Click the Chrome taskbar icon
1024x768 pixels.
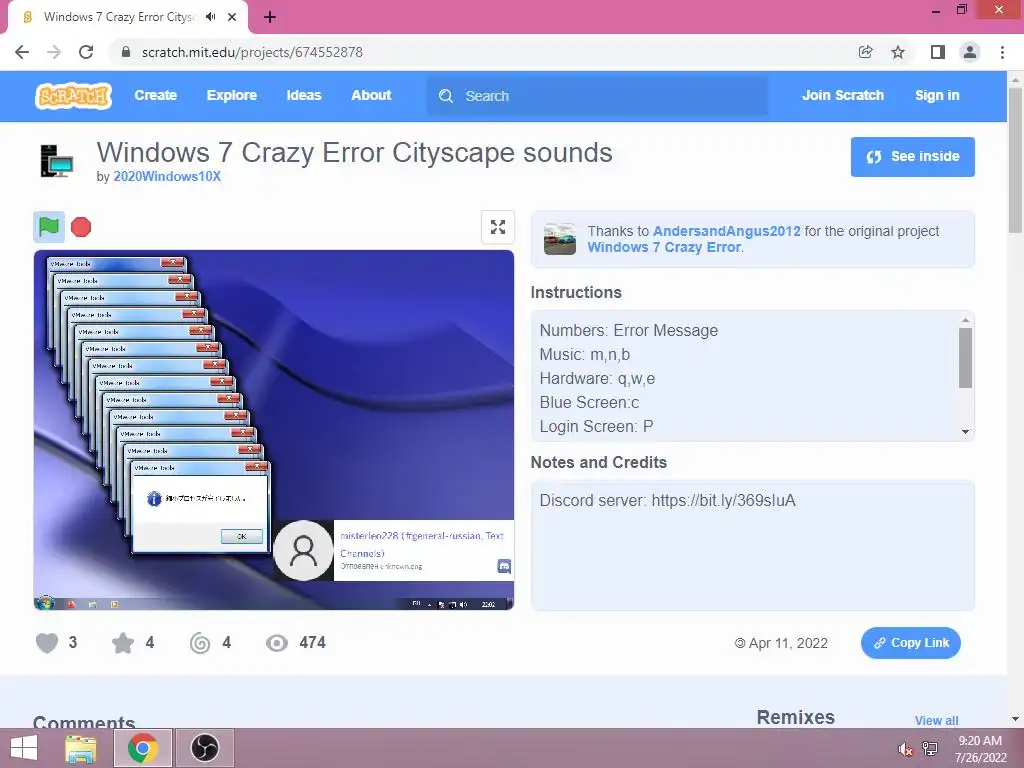point(143,748)
